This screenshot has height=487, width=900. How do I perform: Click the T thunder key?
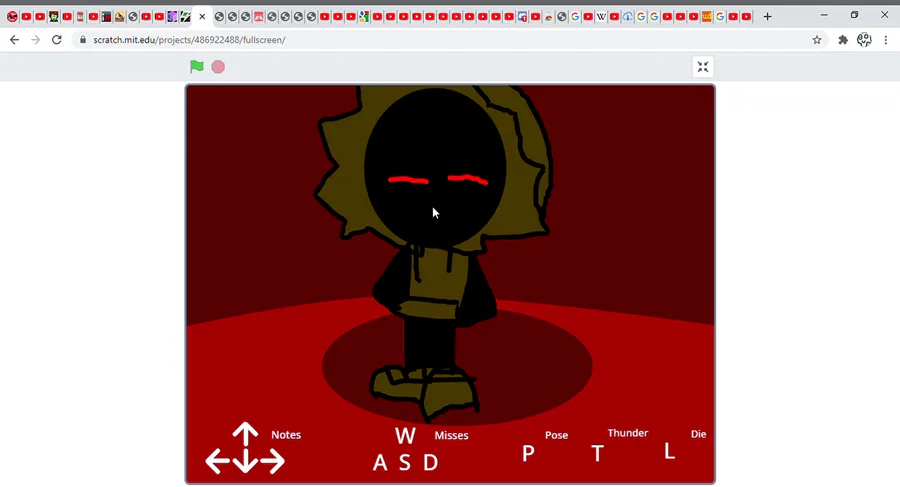(598, 454)
